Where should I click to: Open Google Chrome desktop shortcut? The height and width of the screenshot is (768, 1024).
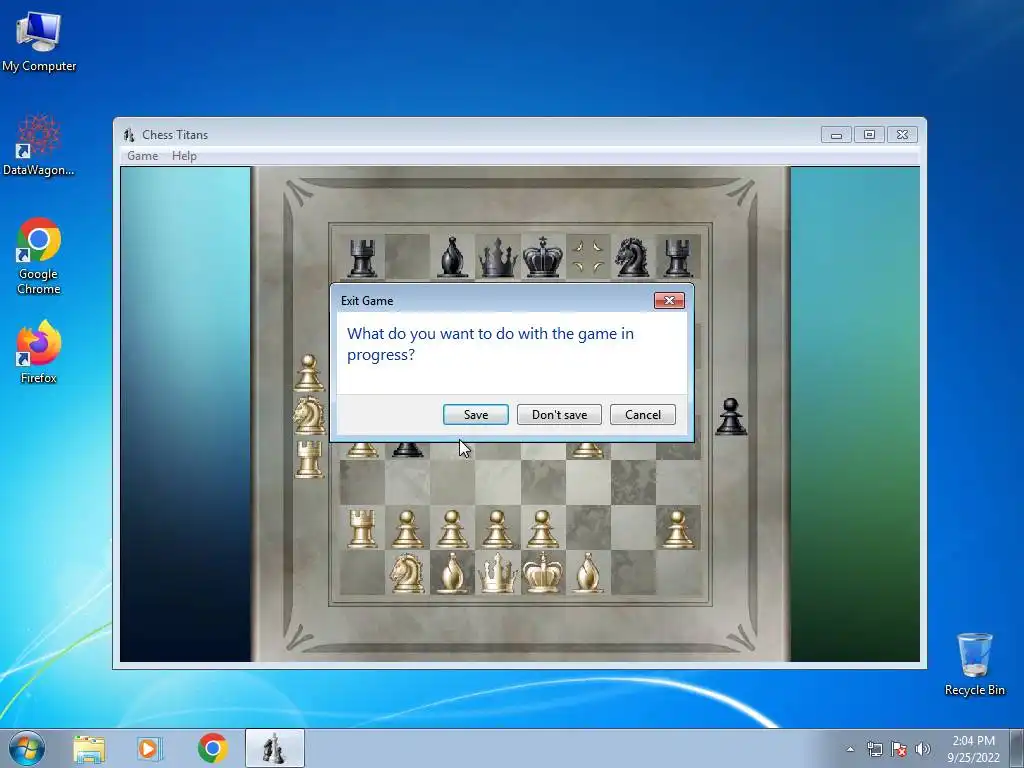pos(39,256)
